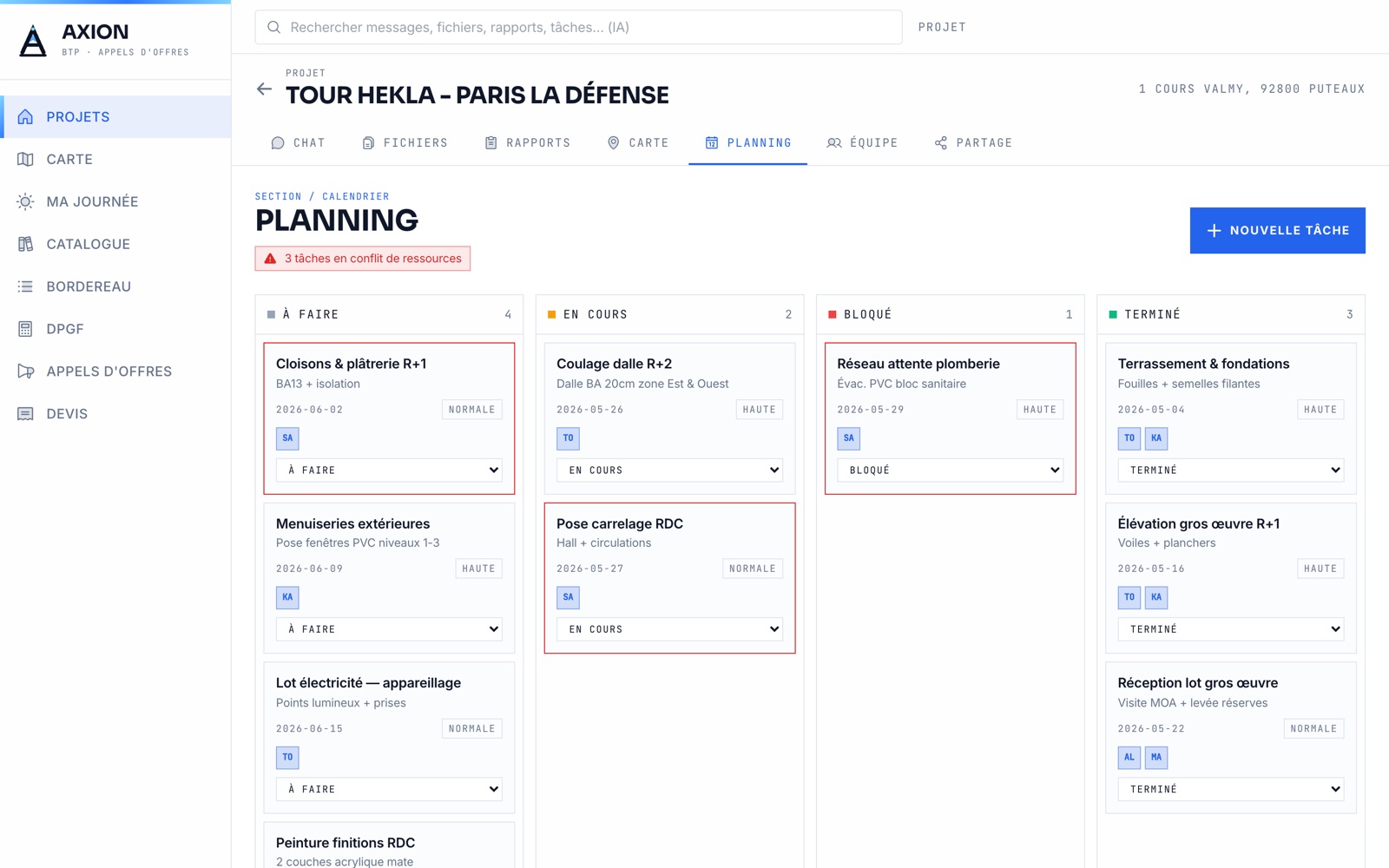Click date 2026-06-15 on Lot électricité card

click(x=309, y=729)
